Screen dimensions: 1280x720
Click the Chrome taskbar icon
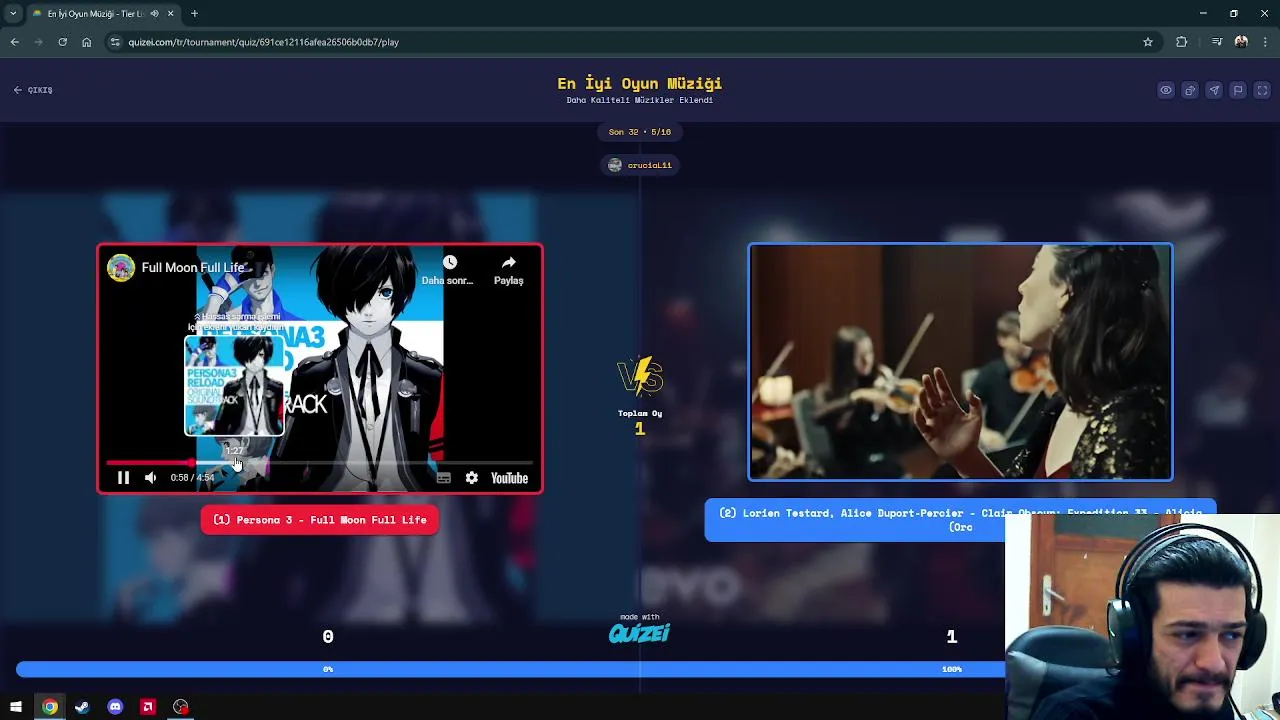pyautogui.click(x=49, y=707)
